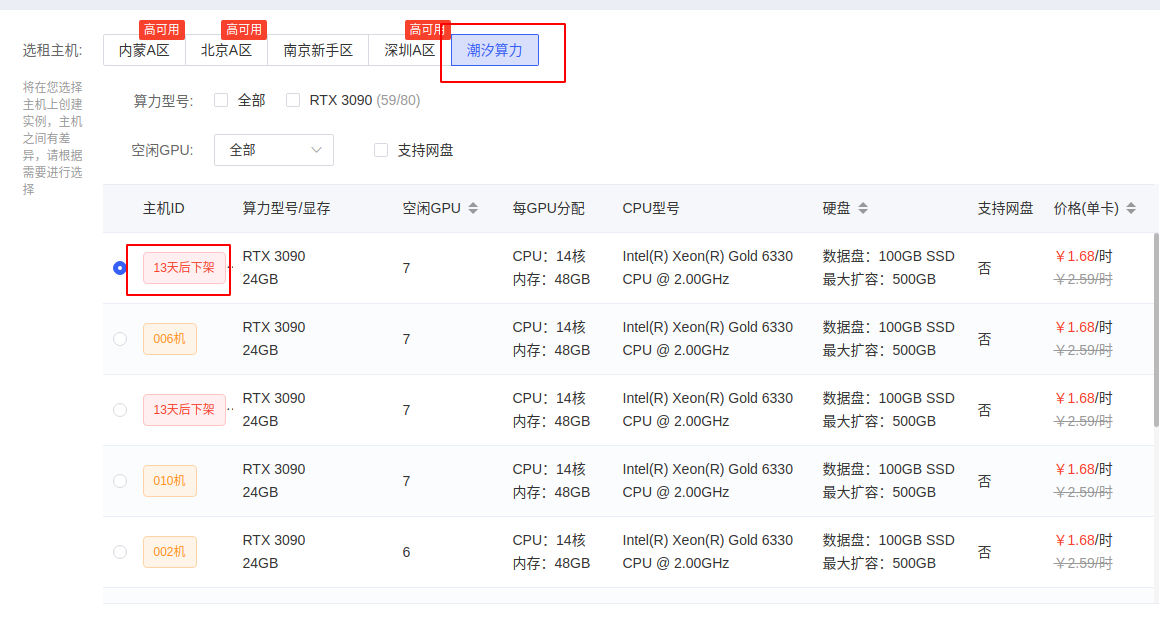Switch to the 南京新手区 region tab
Screen dimensions: 1160x619
[318, 50]
